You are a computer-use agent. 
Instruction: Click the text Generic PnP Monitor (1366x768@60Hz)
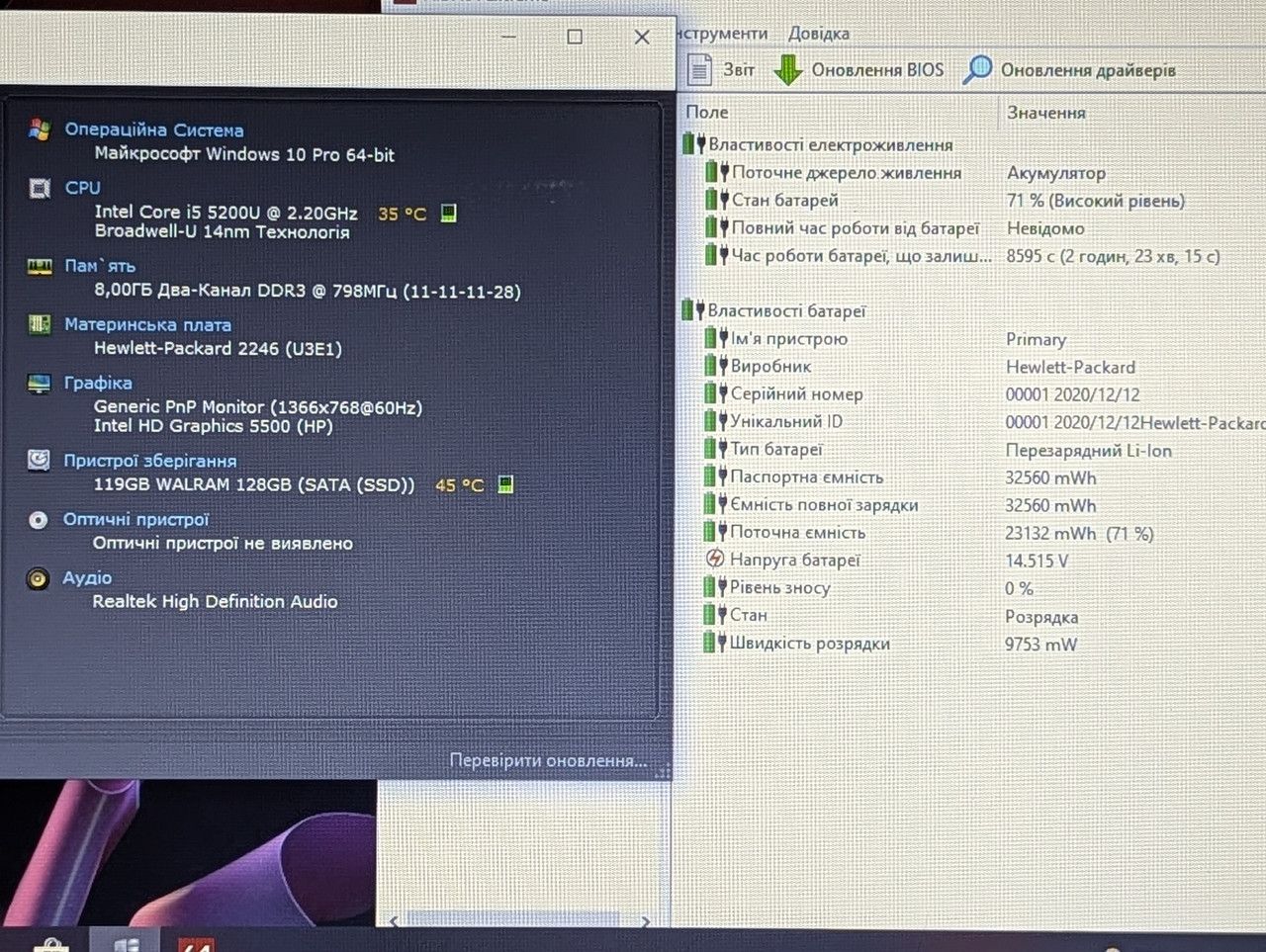pyautogui.click(x=258, y=406)
